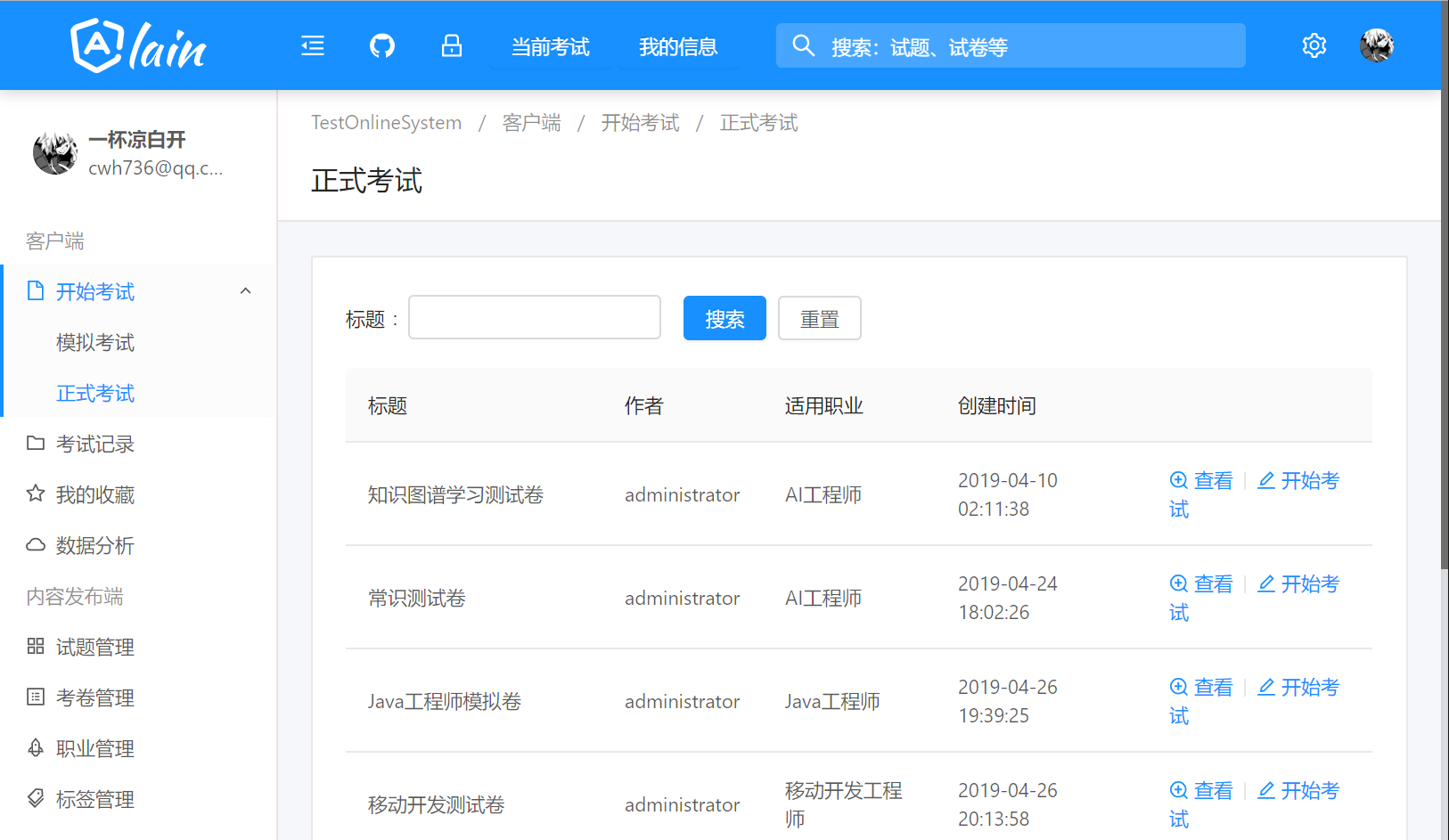Click the Alain logo

138,45
